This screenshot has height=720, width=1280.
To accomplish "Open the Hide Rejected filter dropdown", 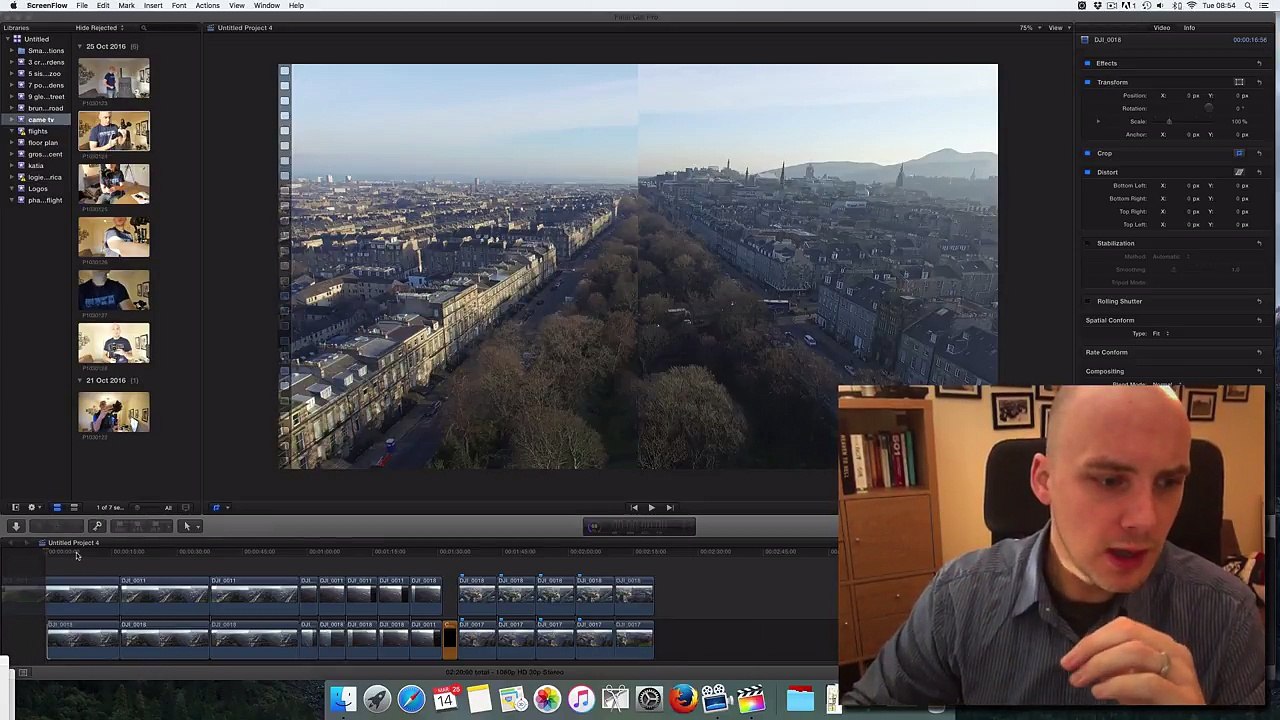I will (98, 27).
